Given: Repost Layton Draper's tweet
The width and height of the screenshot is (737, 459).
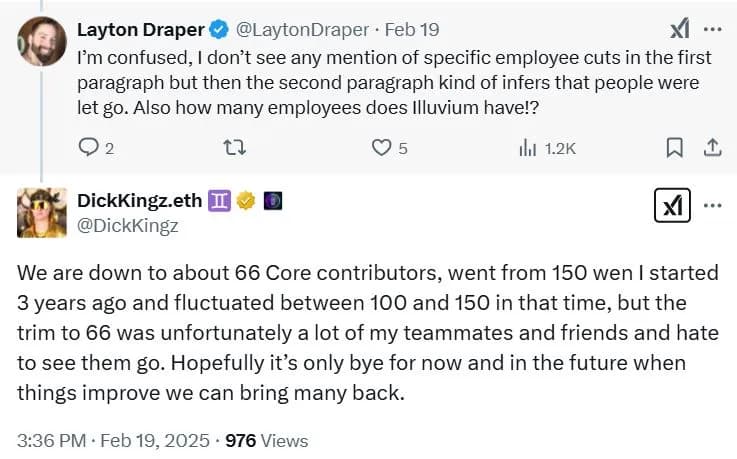Looking at the screenshot, I should click(x=234, y=148).
